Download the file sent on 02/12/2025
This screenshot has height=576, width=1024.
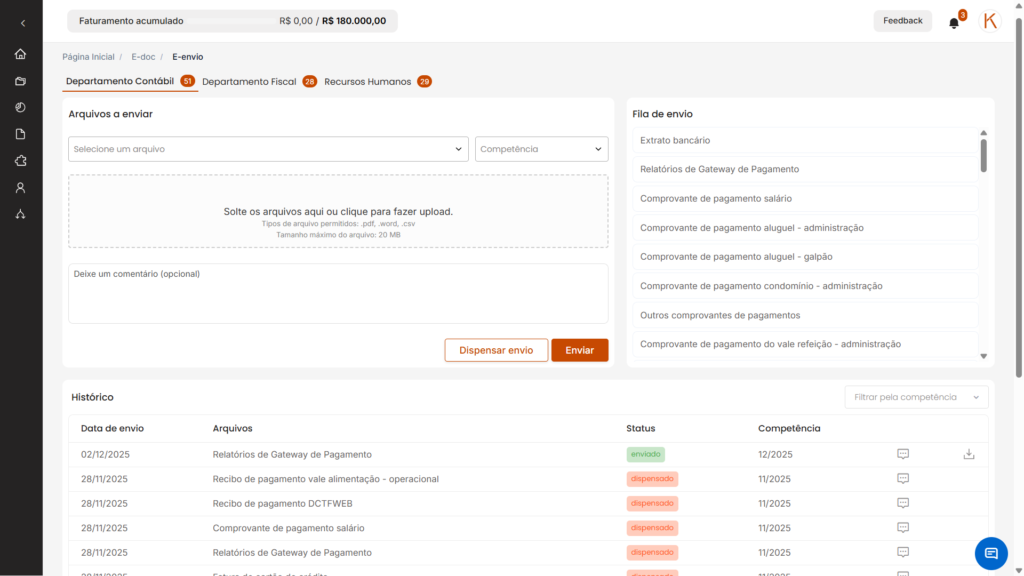968,454
